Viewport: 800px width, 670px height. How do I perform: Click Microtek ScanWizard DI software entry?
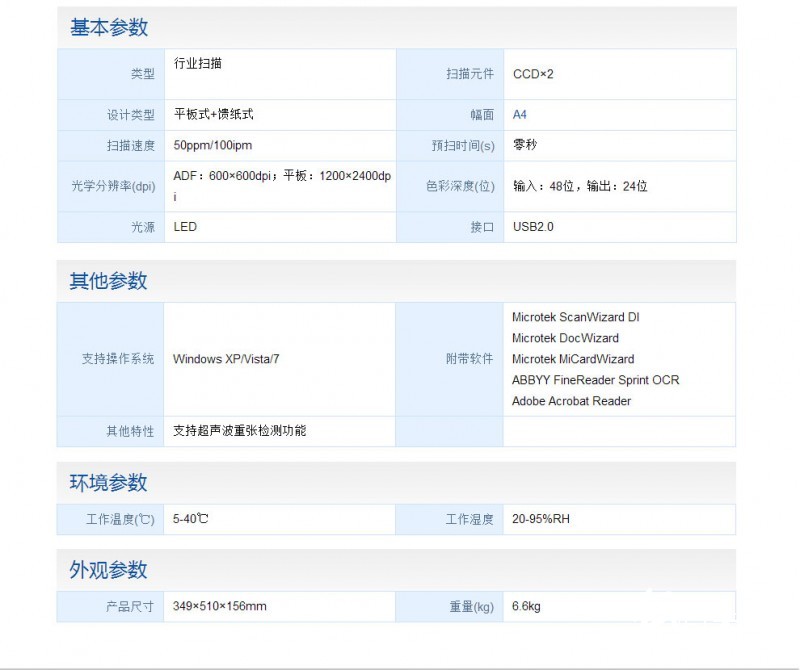(x=575, y=317)
